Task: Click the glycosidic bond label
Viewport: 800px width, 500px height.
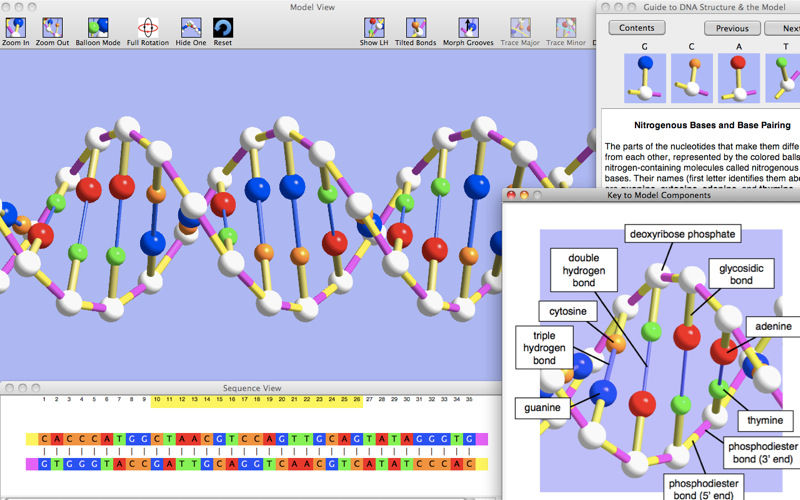Action: coord(741,274)
